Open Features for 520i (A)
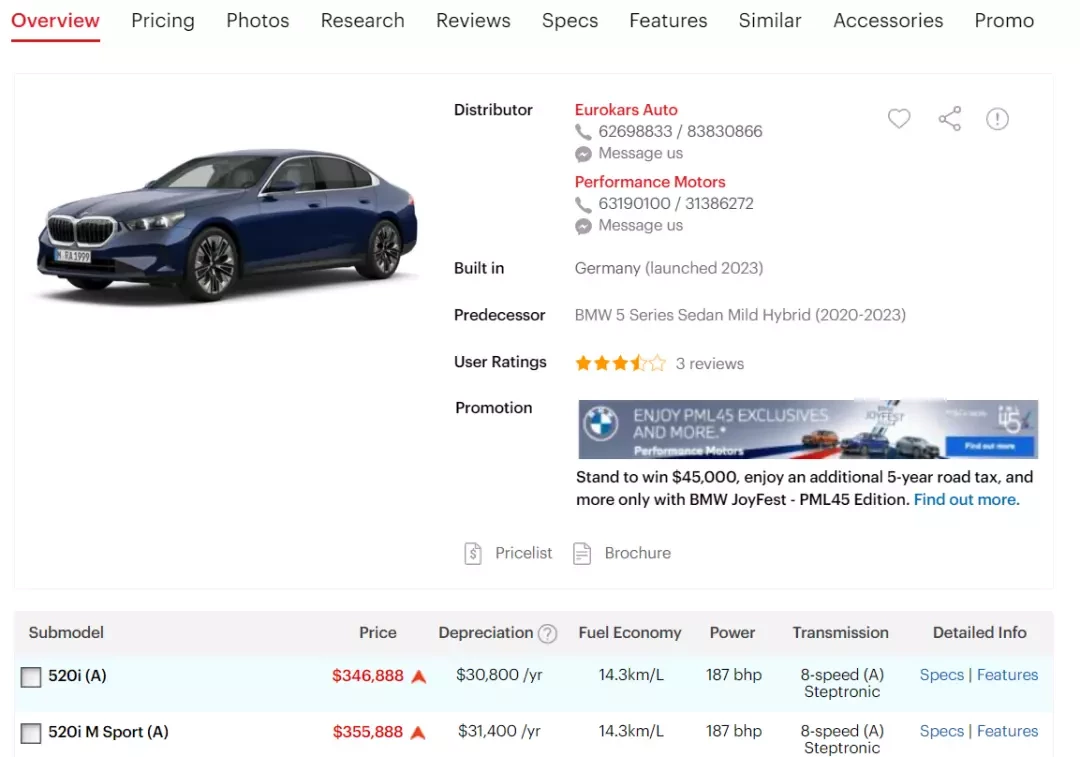This screenshot has width=1080, height=757. 1008,675
